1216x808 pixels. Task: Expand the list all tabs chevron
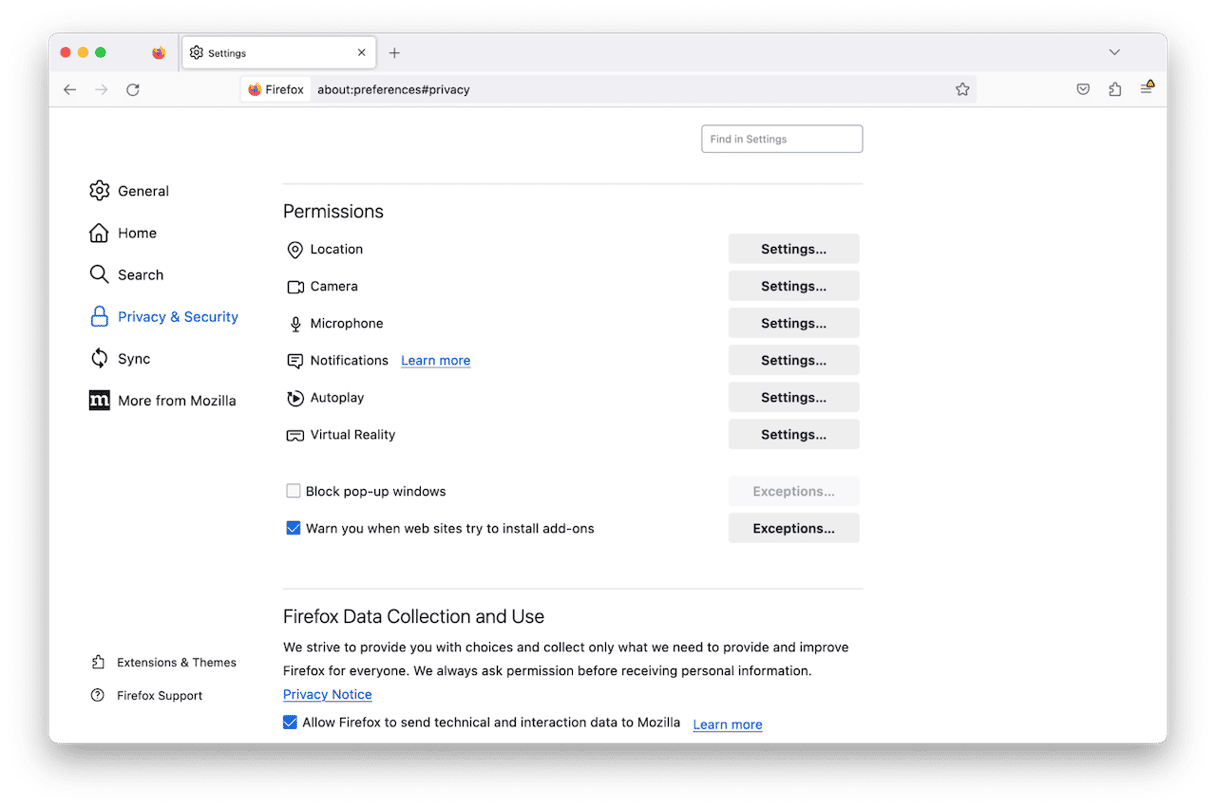point(1115,52)
